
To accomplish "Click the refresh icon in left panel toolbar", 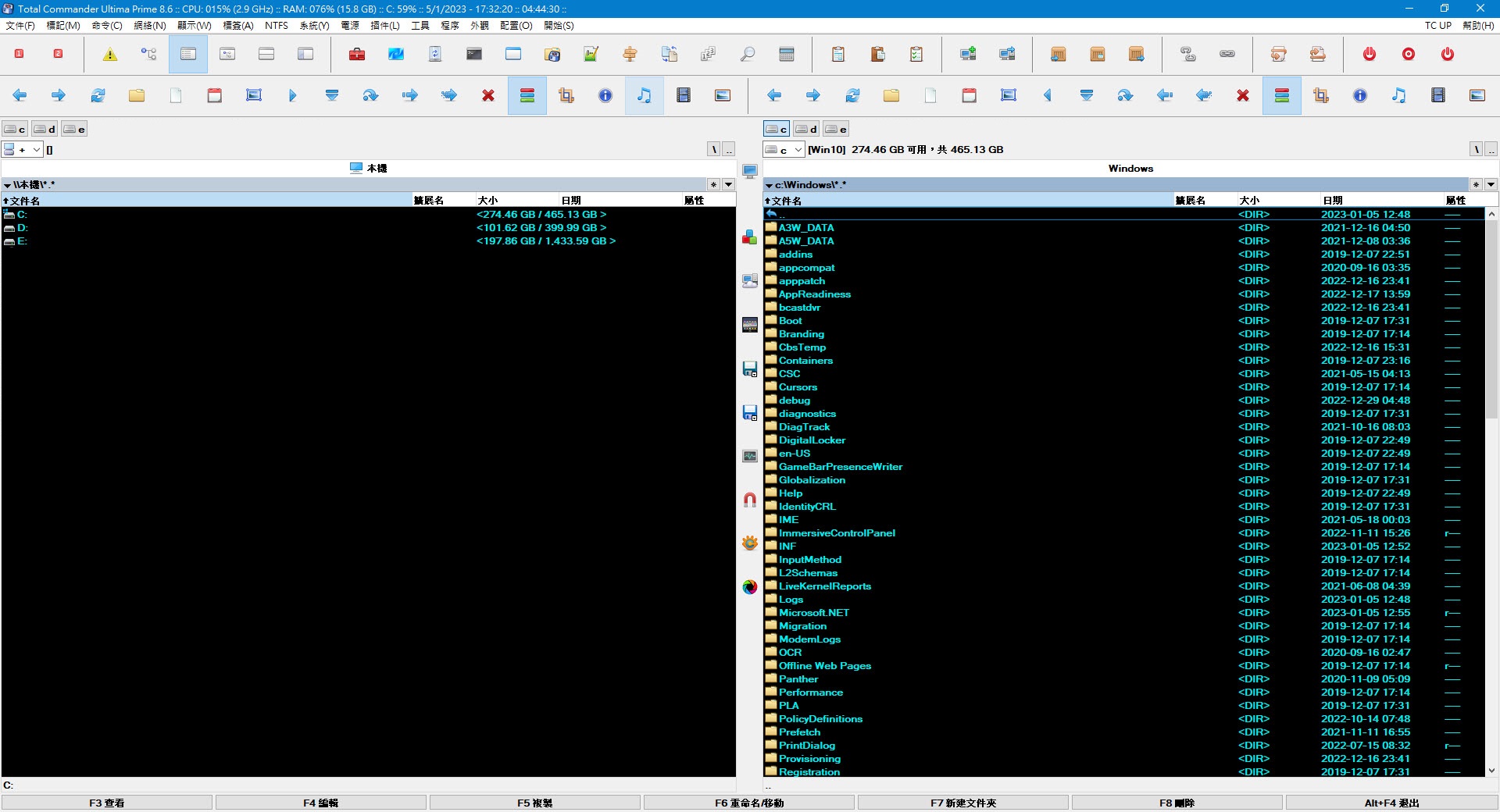I will [98, 95].
